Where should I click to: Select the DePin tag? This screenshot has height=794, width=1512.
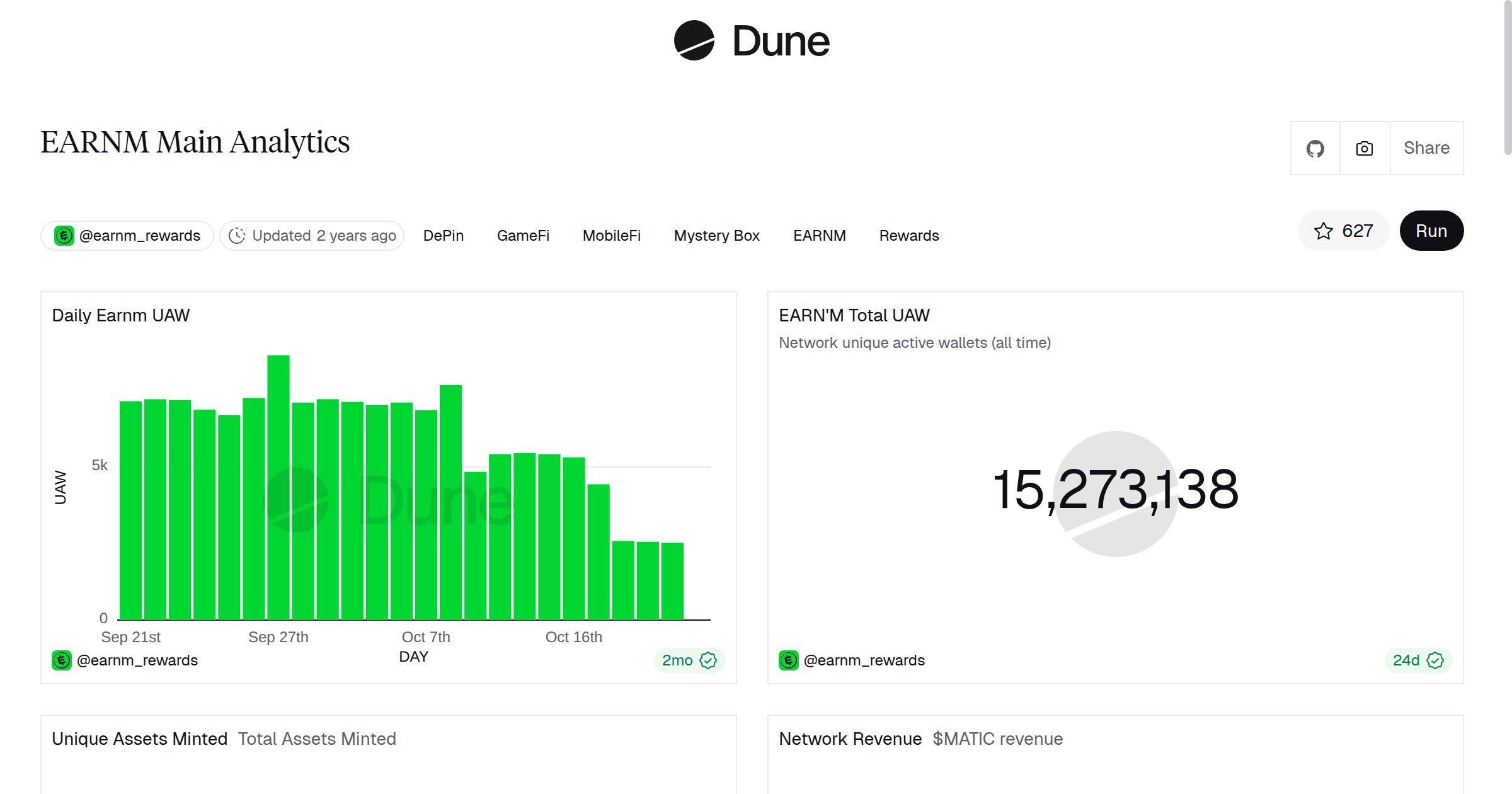[443, 235]
